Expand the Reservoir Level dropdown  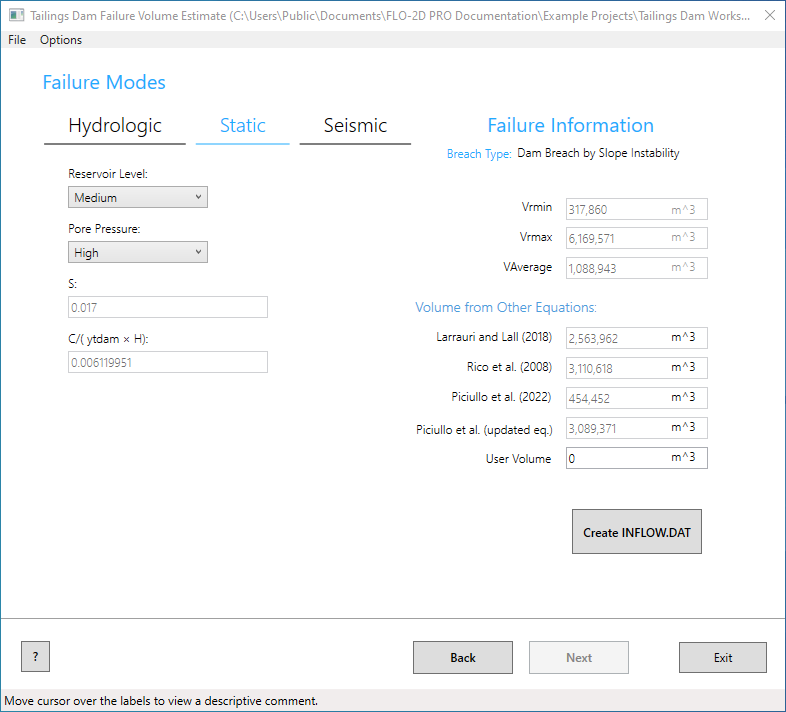click(140, 198)
